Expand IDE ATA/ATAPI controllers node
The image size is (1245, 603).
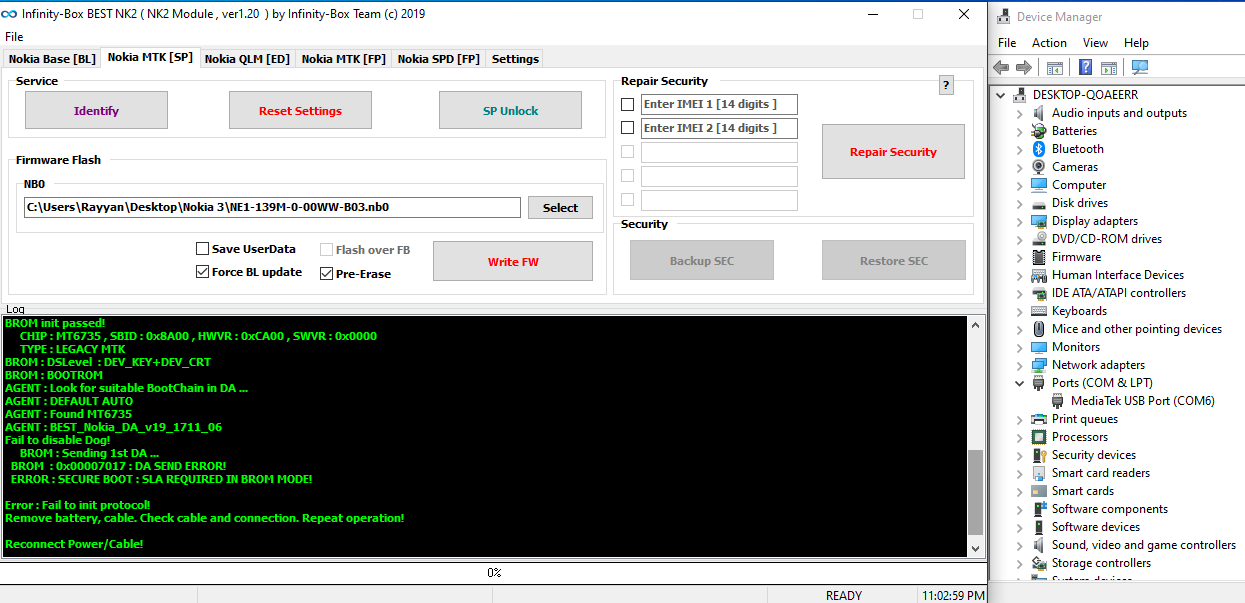point(1020,293)
